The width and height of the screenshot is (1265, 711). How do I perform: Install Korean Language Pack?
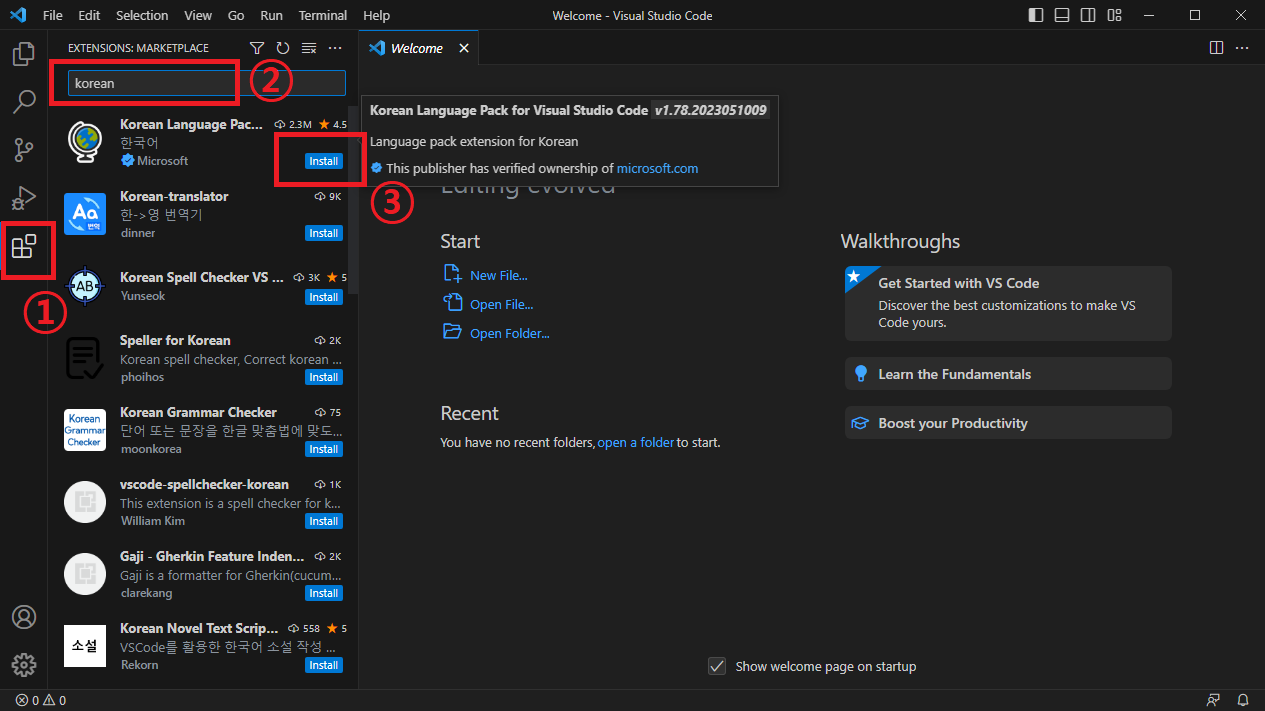324,161
